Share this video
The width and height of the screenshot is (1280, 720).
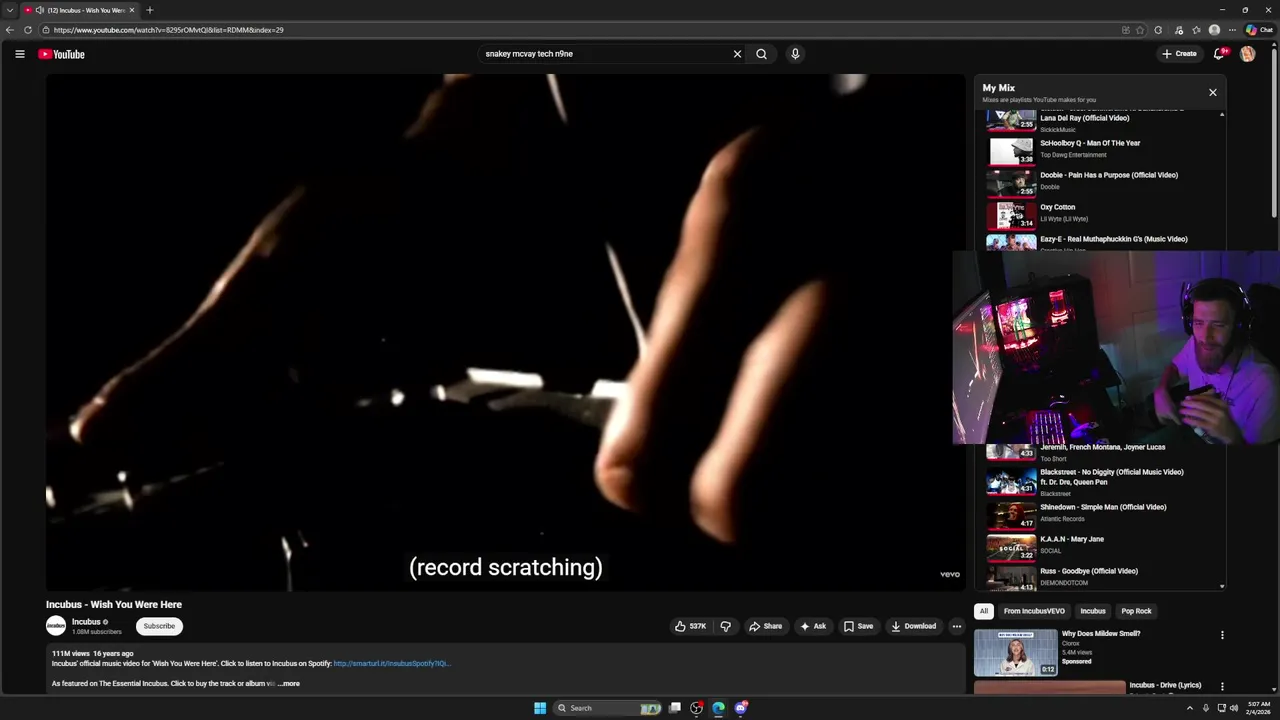tap(766, 626)
